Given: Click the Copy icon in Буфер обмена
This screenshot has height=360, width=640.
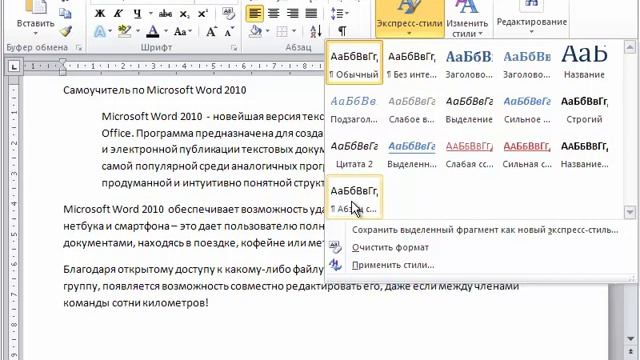Looking at the screenshot, I should (x=65, y=13).
